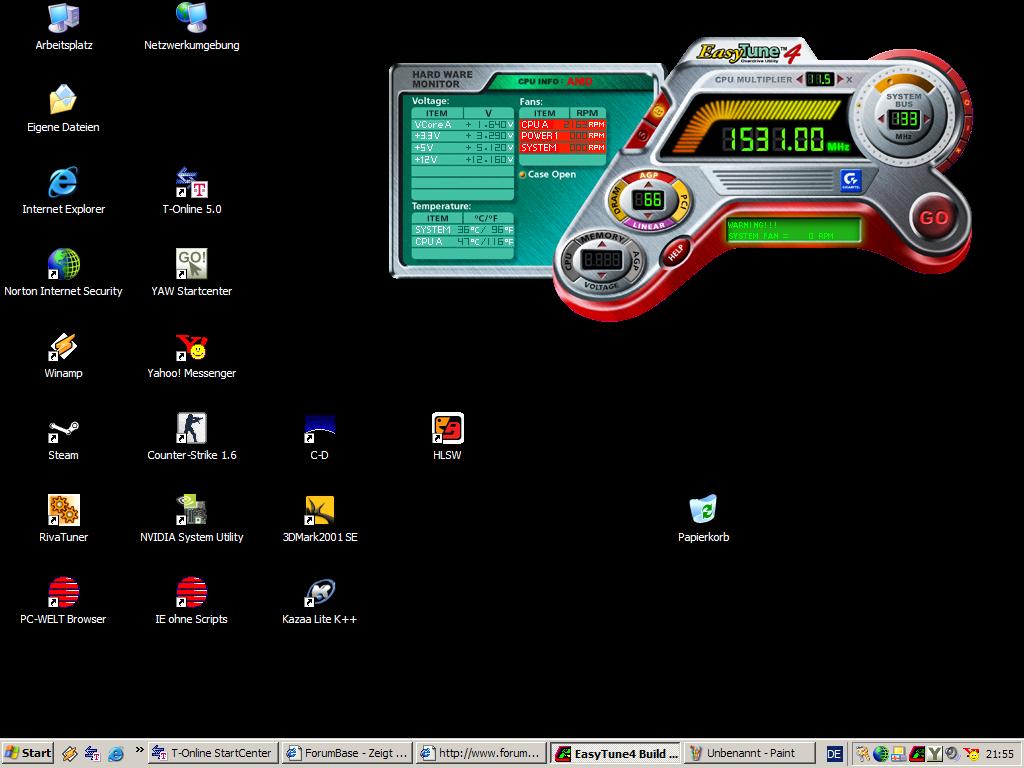The width and height of the screenshot is (1024, 768).
Task: Select AGP on voltage dial
Action: [635, 261]
